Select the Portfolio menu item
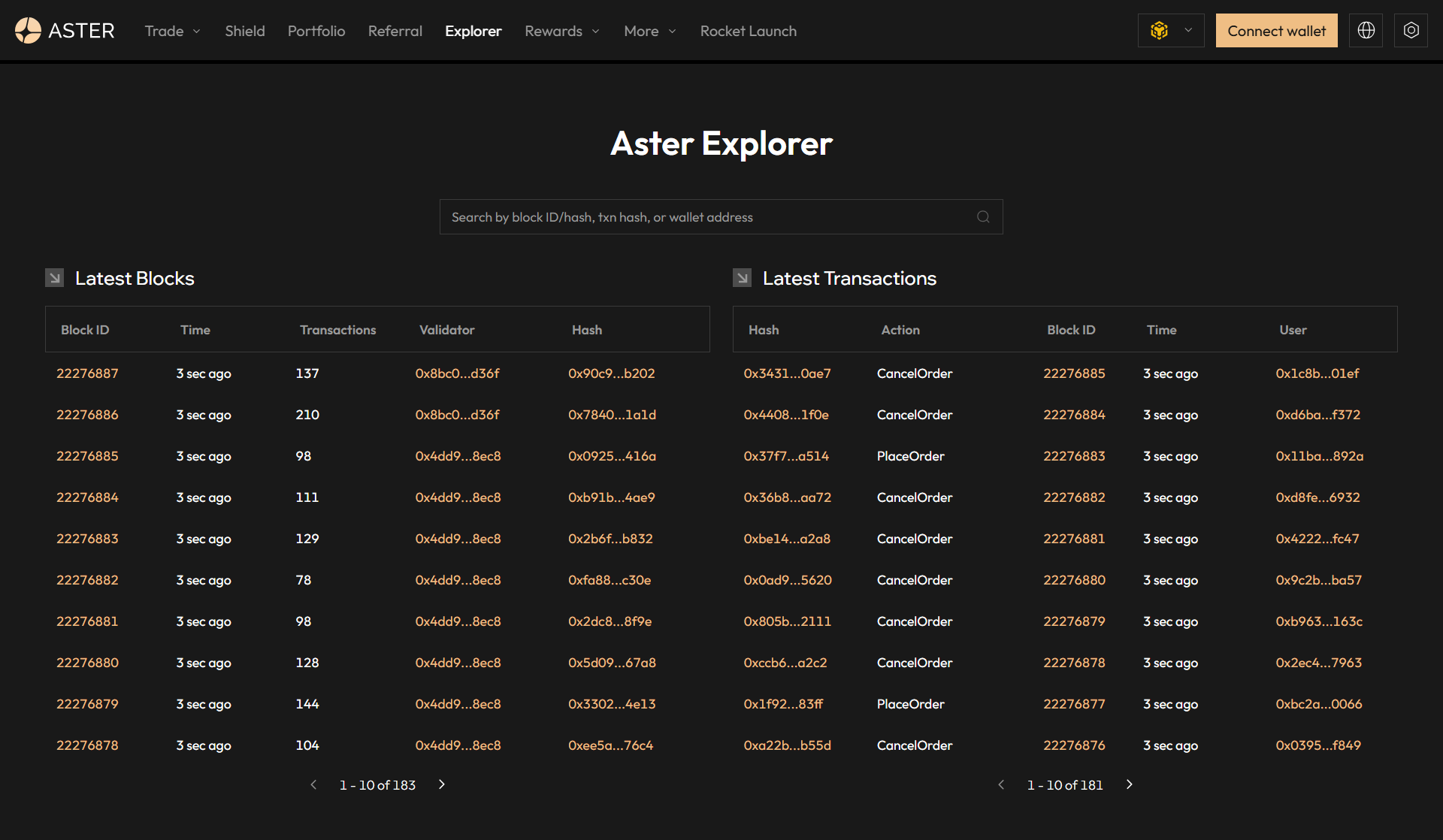Image resolution: width=1443 pixels, height=840 pixels. pos(316,31)
